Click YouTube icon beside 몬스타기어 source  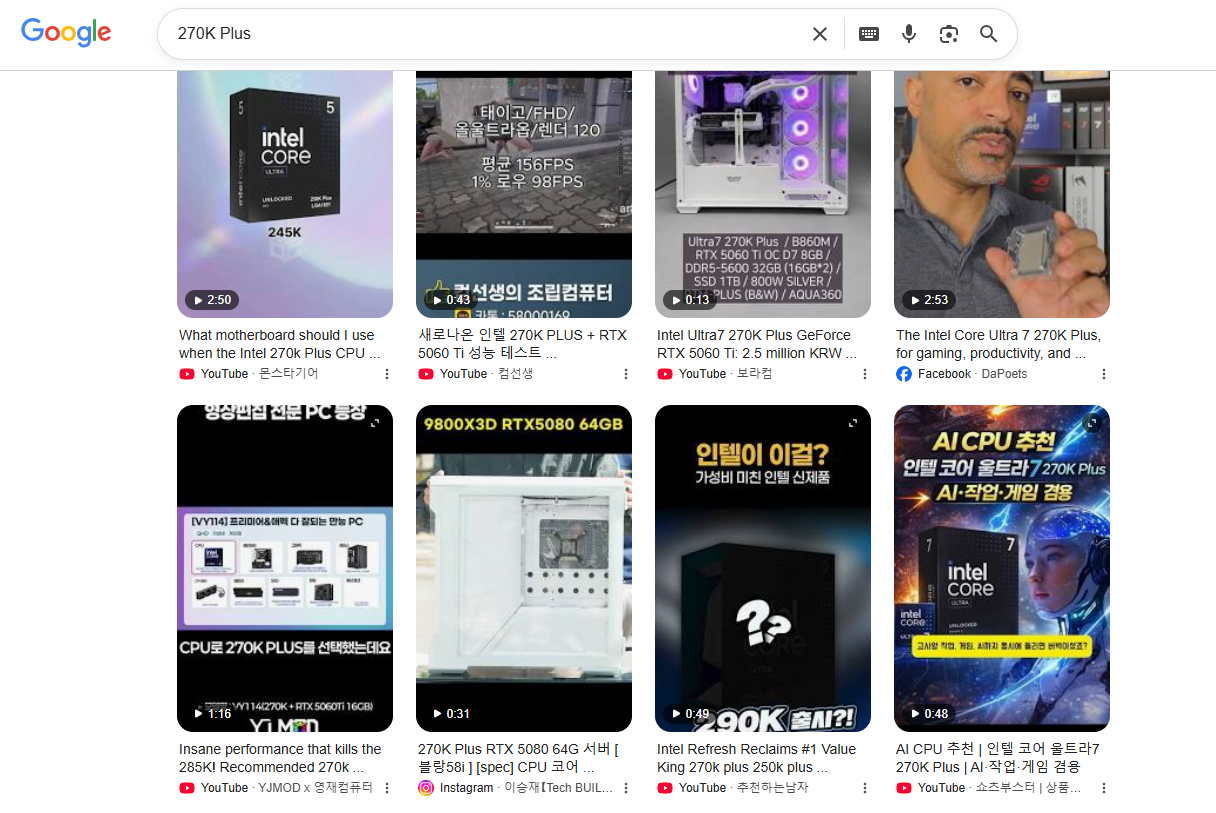(x=187, y=374)
